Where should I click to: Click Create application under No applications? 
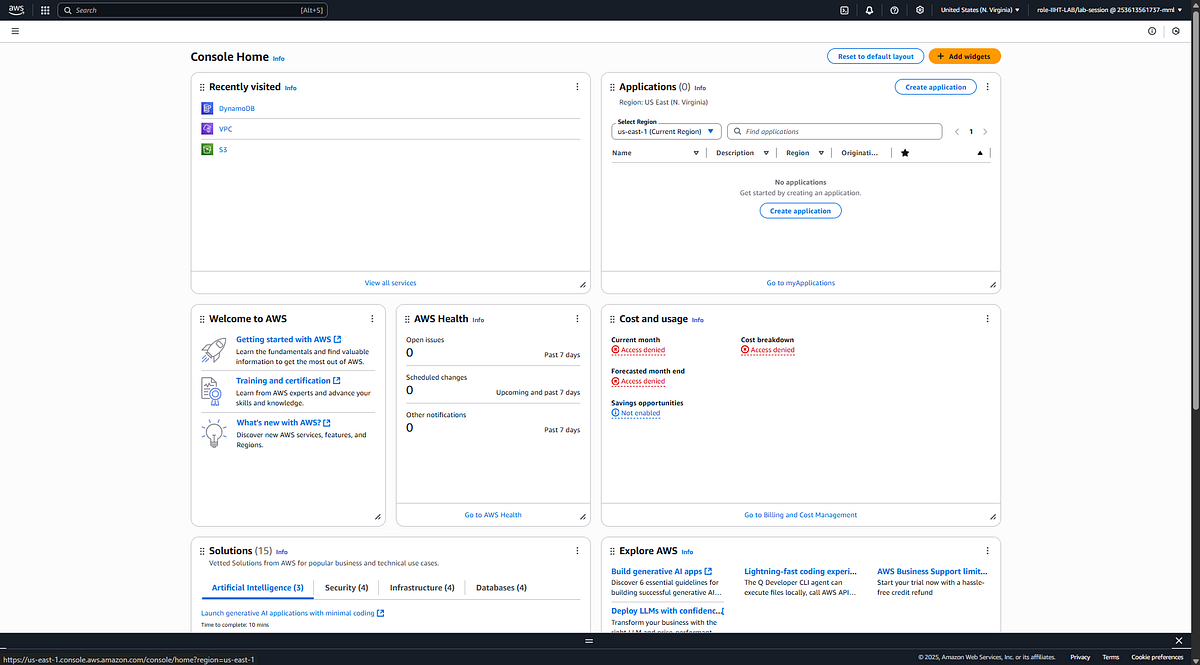click(800, 211)
